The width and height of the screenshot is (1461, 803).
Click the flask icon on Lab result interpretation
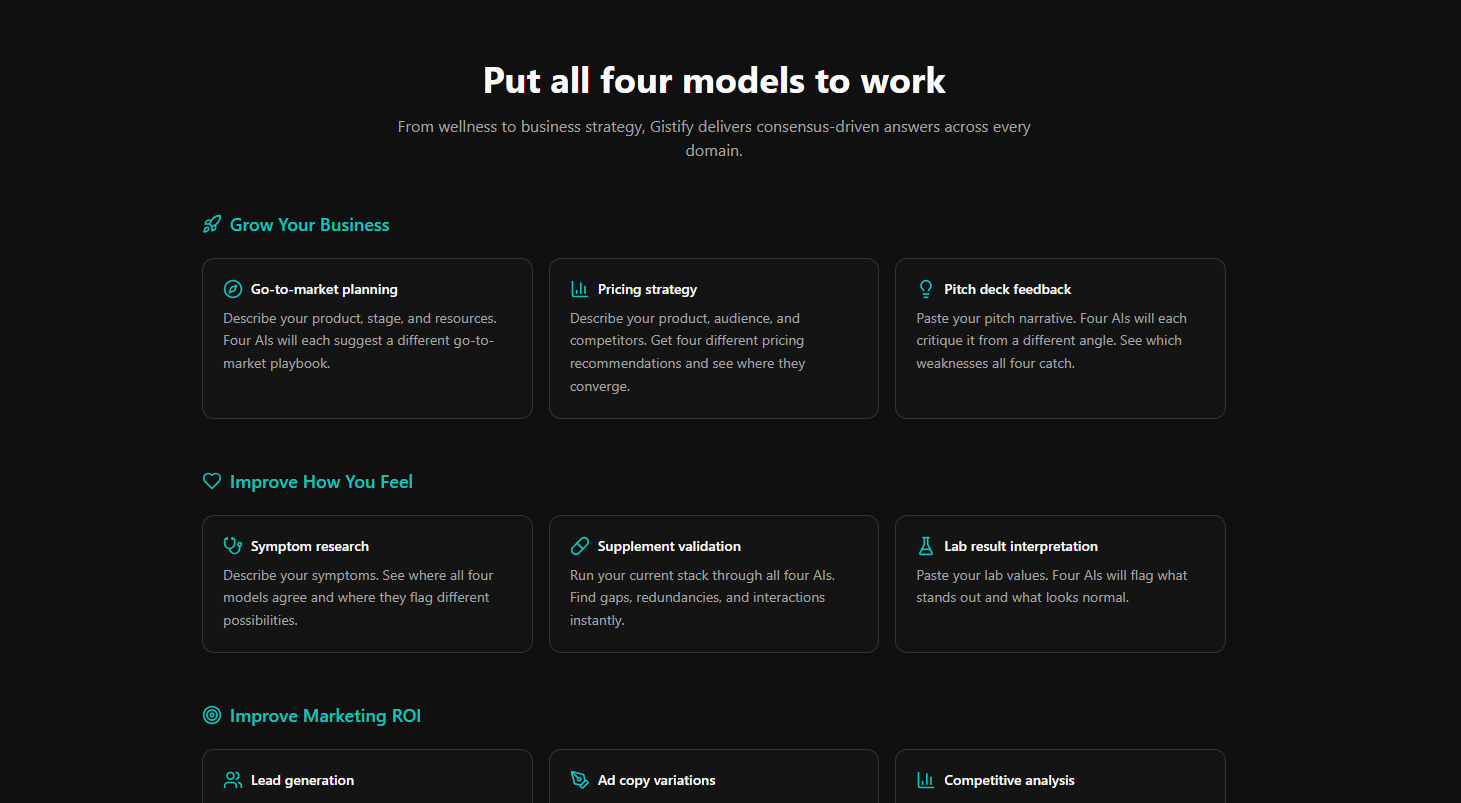pos(926,546)
